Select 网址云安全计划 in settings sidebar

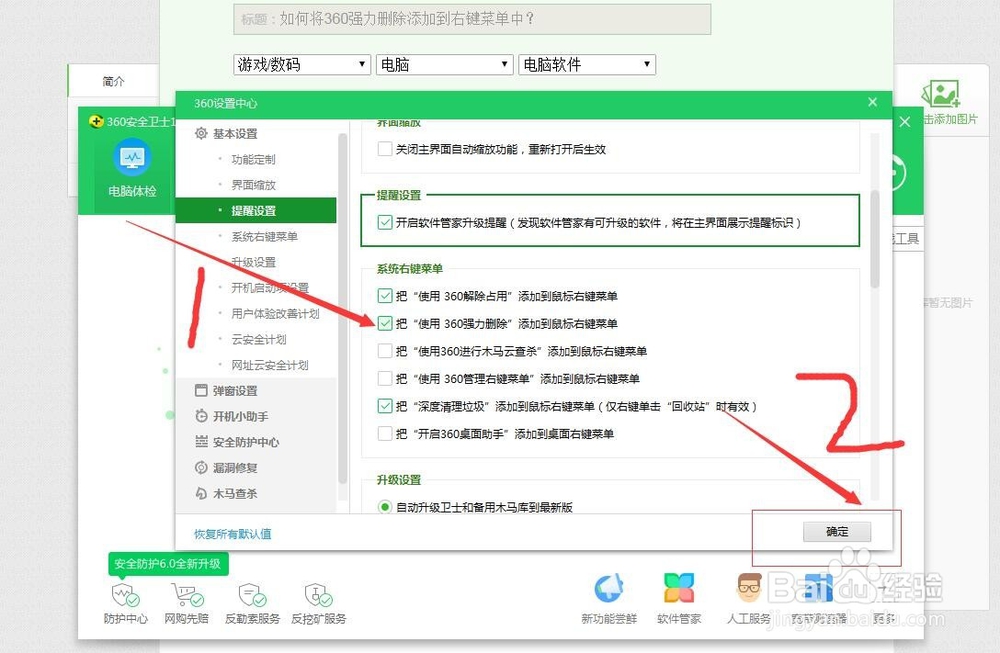coord(270,365)
